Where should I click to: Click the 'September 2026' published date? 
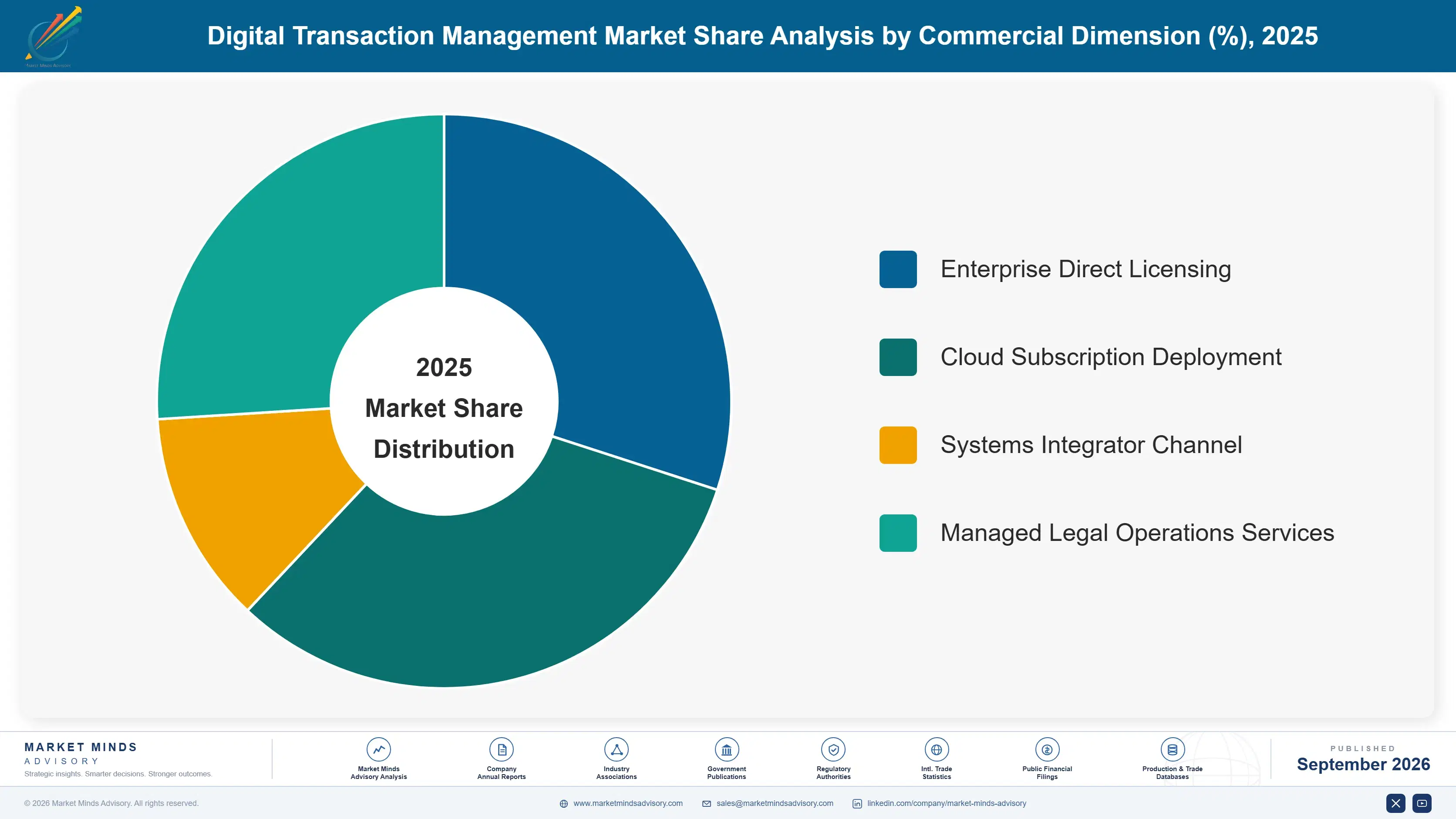1363,764
